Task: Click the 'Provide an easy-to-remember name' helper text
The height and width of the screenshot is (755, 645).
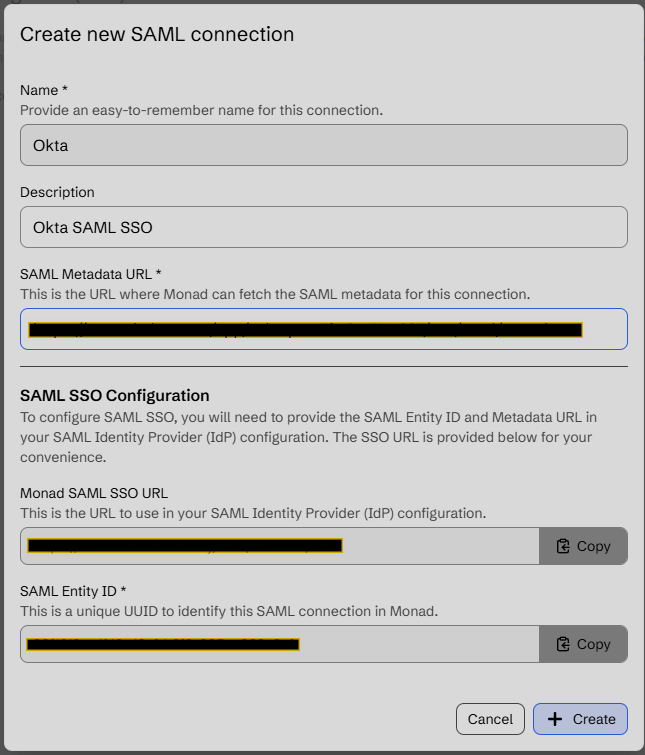Action: click(x=201, y=110)
